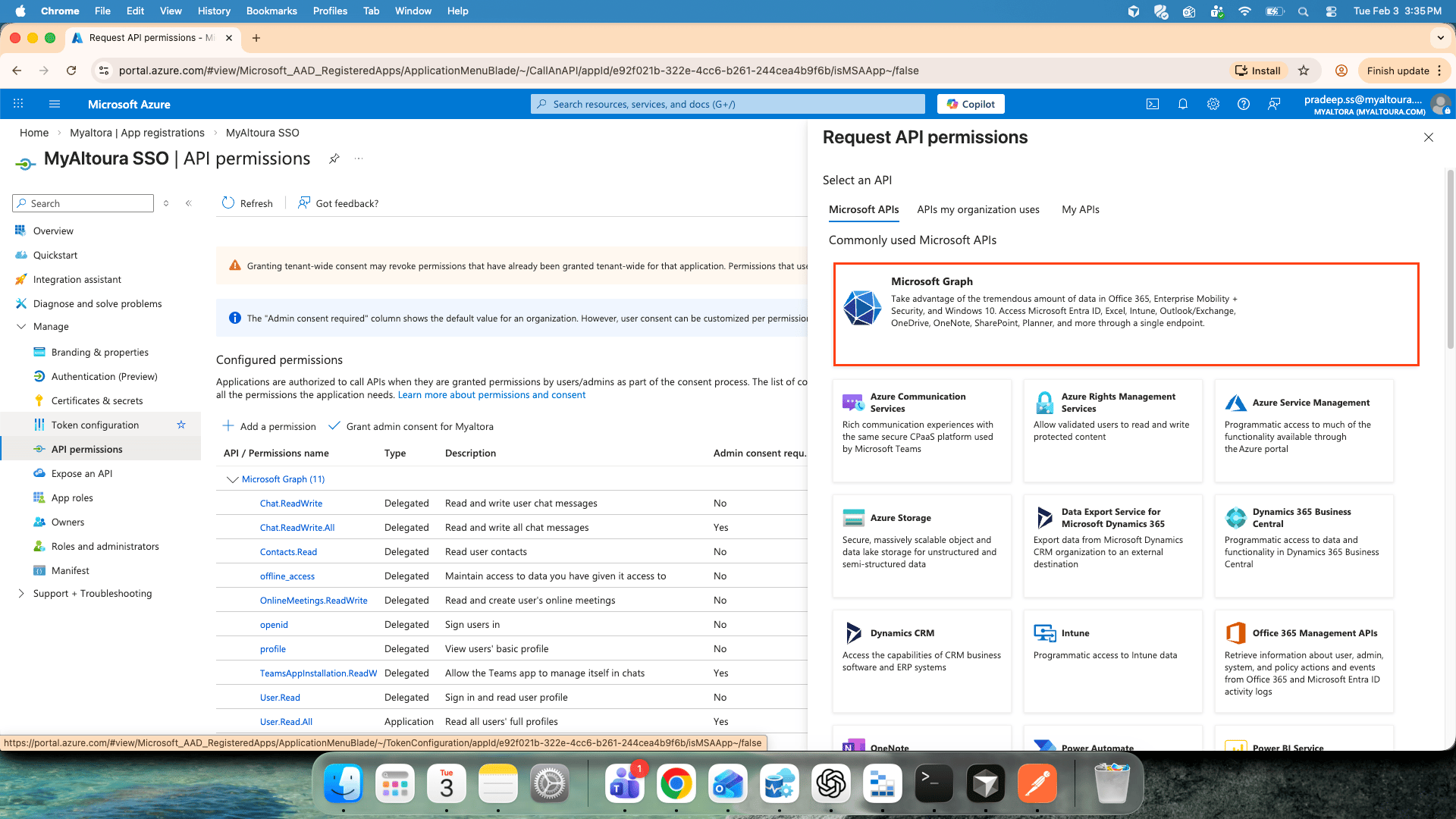Viewport: 1456px width, 819px height.
Task: Open Integration assistant
Action: click(x=77, y=279)
